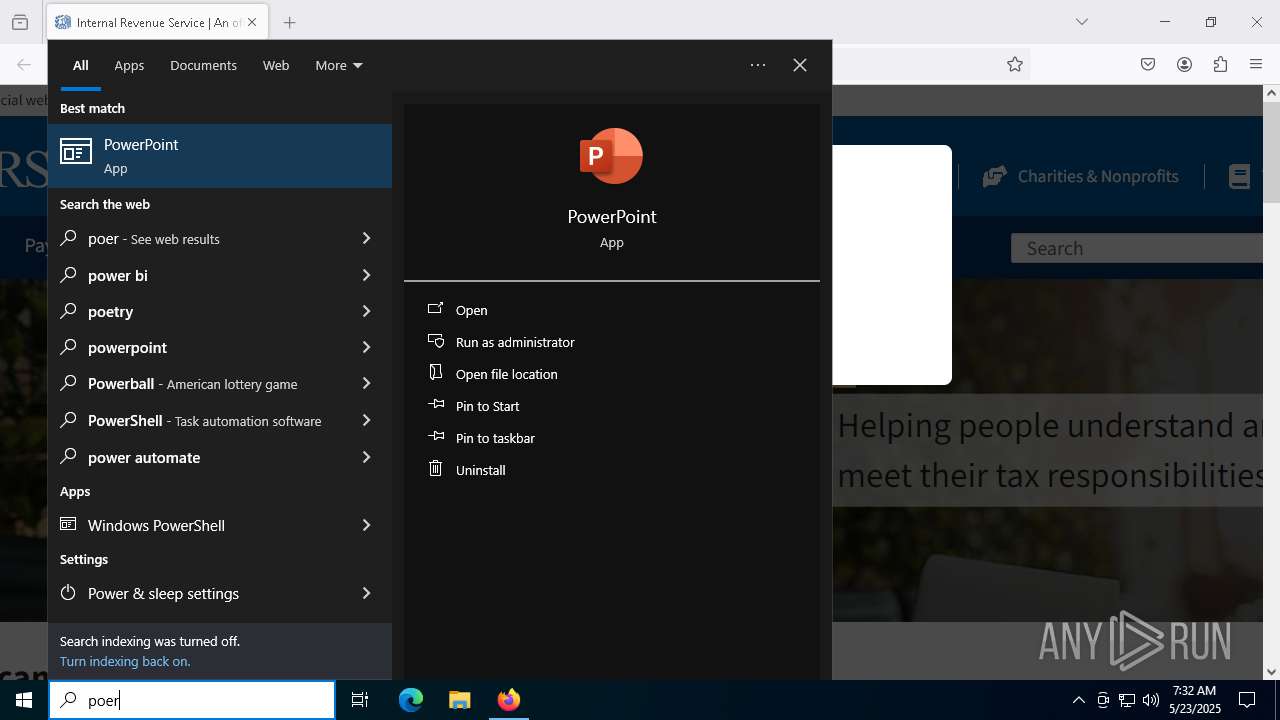The height and width of the screenshot is (720, 1280).
Task: Open Firefox Pocket save icon
Action: 1148,64
